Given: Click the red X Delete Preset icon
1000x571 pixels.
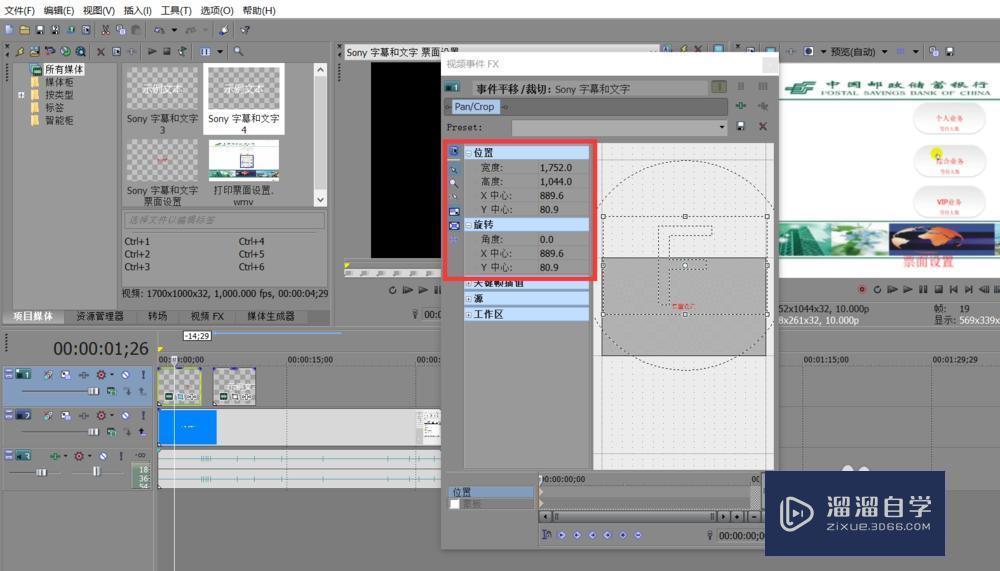Looking at the screenshot, I should pyautogui.click(x=763, y=127).
